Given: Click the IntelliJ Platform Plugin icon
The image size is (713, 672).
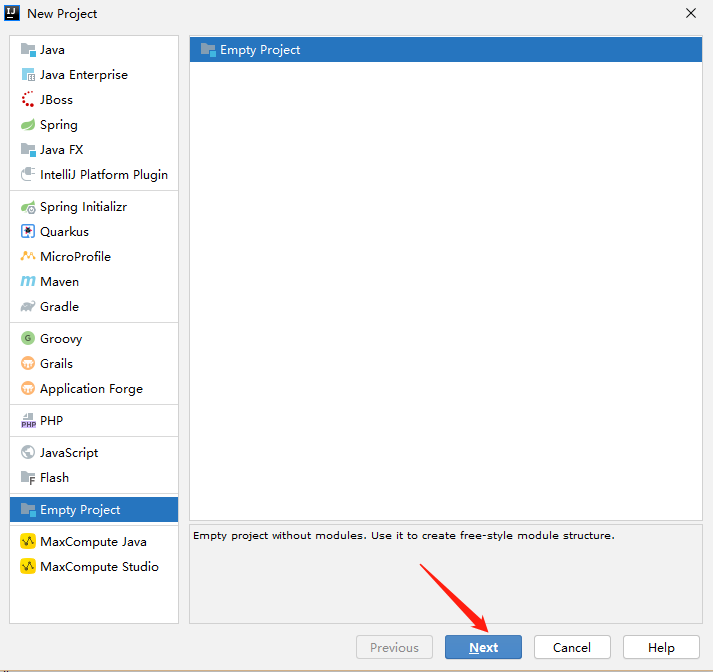Looking at the screenshot, I should pos(28,175).
